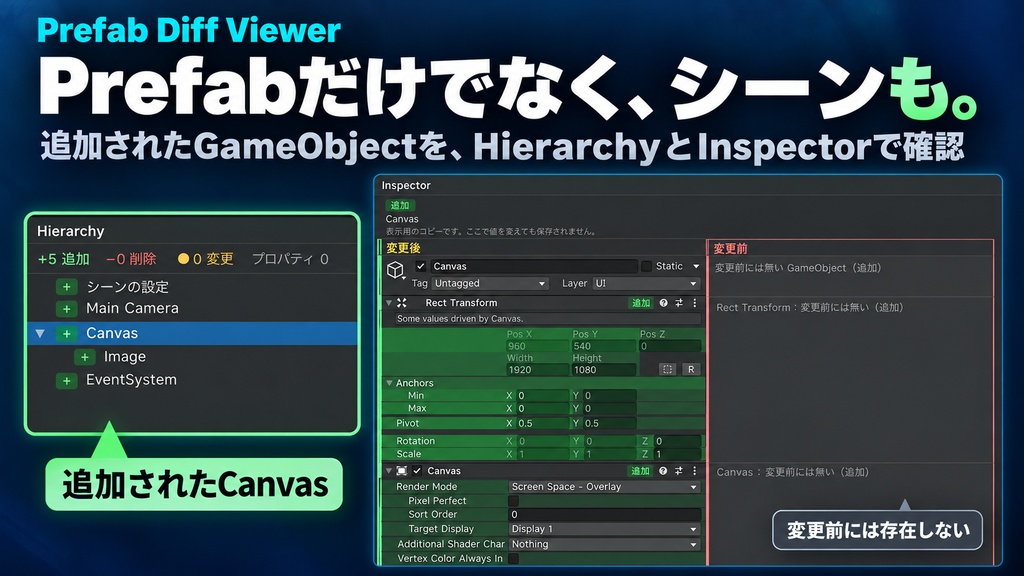Open Target Display dropdown Display 1
This screenshot has height=576, width=1024.
pos(604,529)
